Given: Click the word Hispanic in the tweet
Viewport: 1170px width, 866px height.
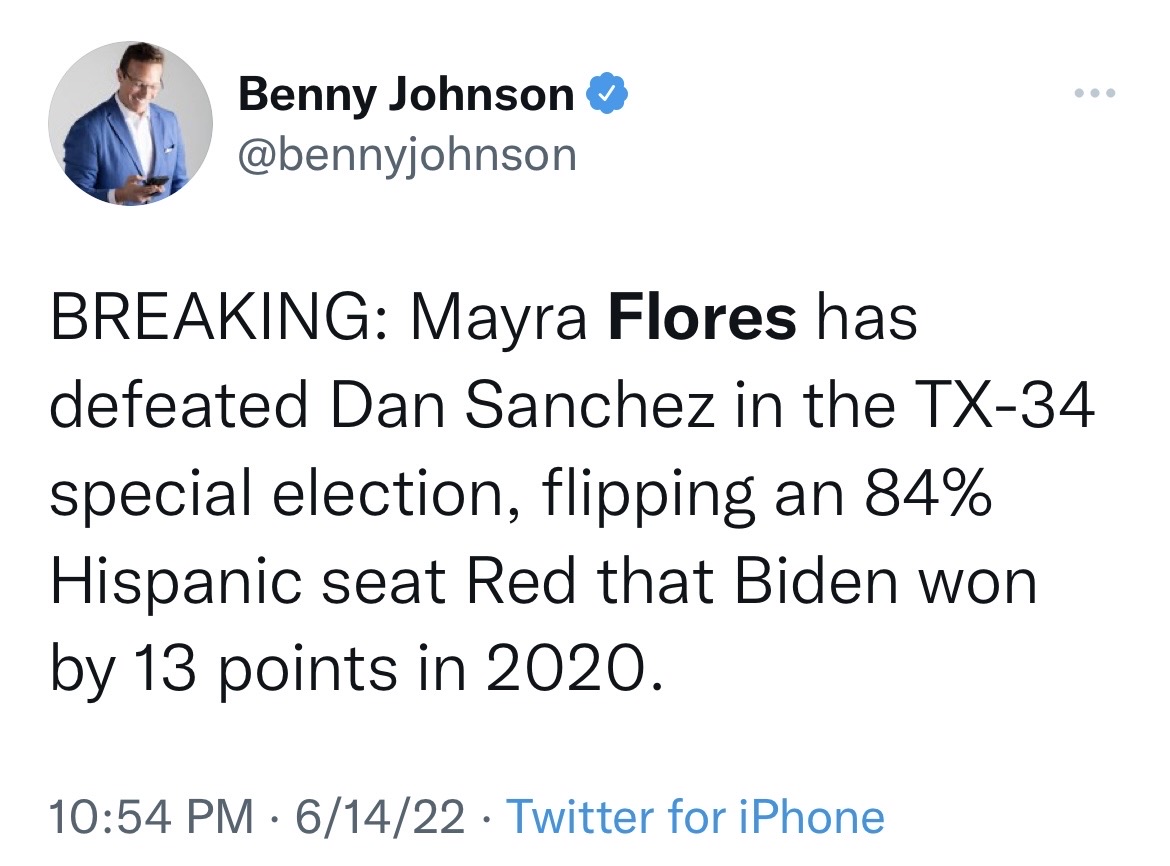Looking at the screenshot, I should [x=176, y=583].
